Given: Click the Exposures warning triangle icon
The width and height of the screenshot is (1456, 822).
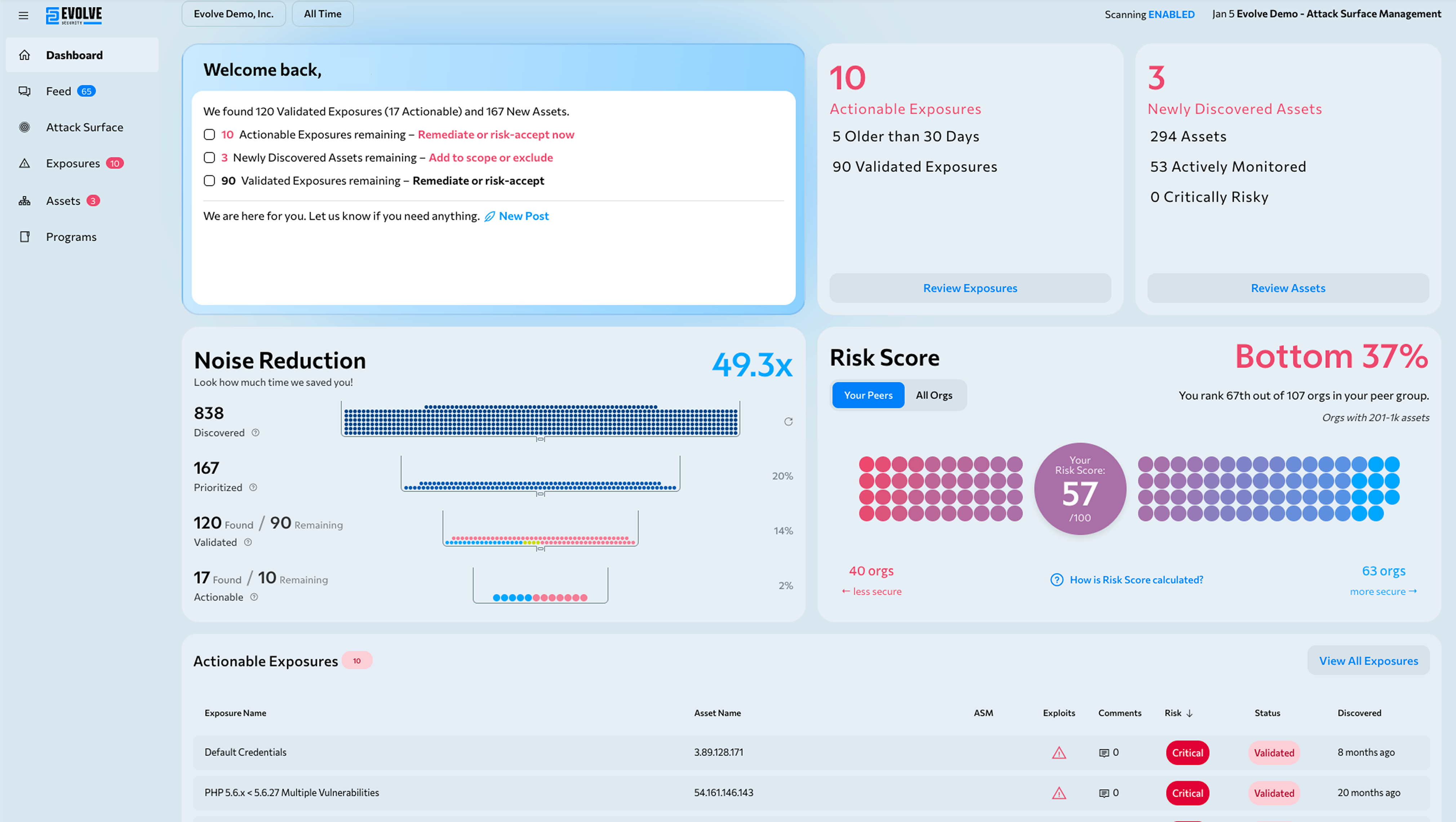Looking at the screenshot, I should click(24, 163).
